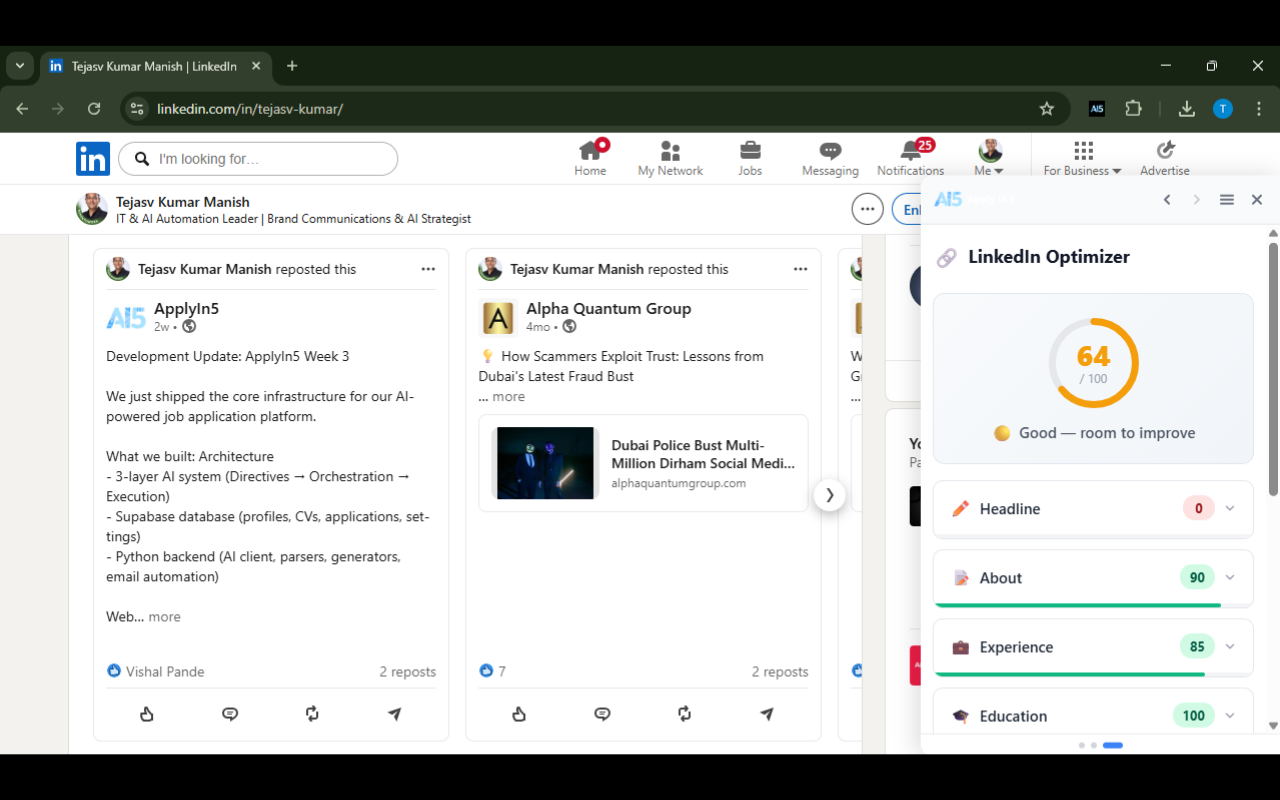Expand the Headline score section
Screen dimensions: 1280x800
(1229, 508)
